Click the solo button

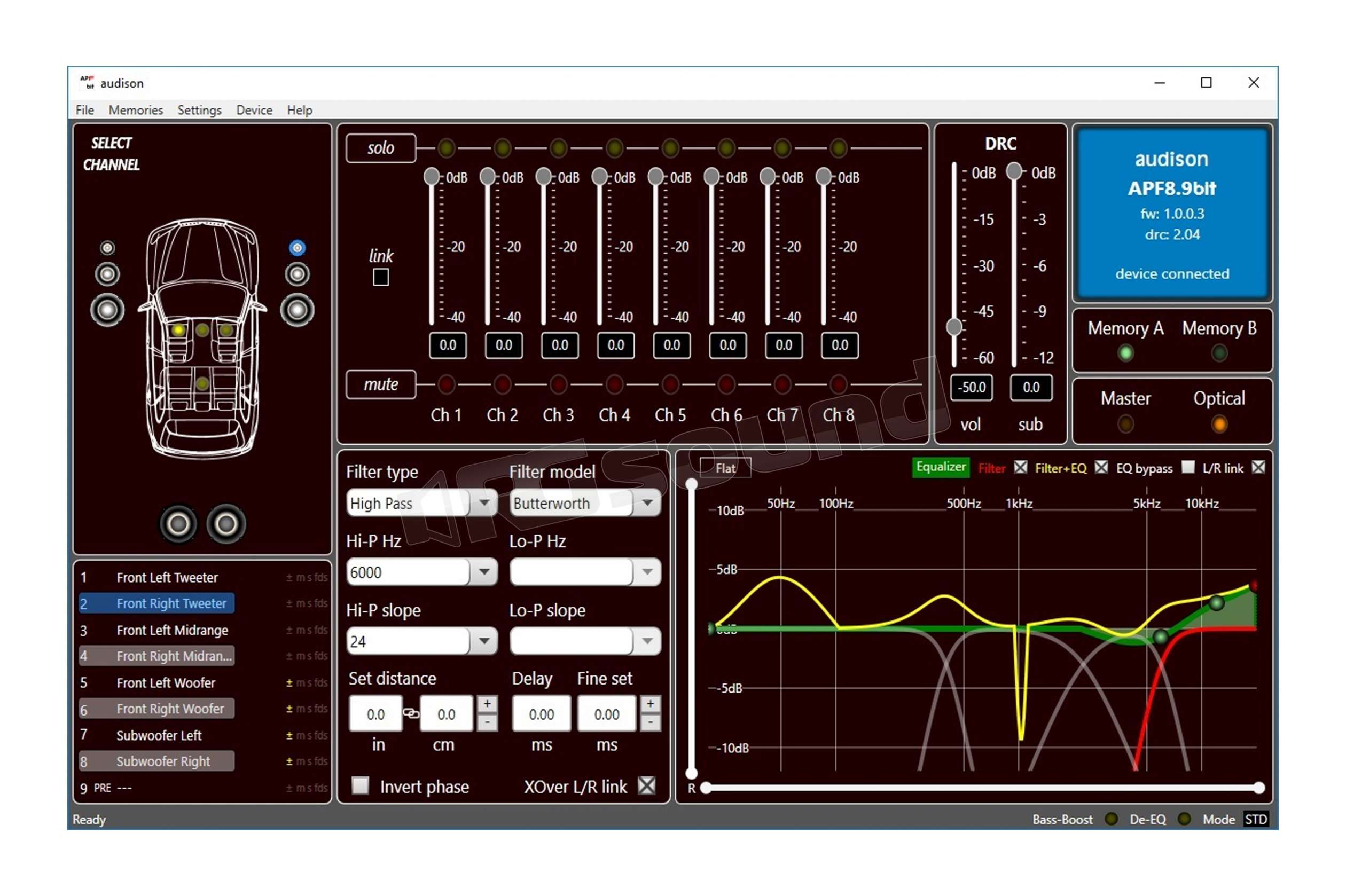coord(381,148)
